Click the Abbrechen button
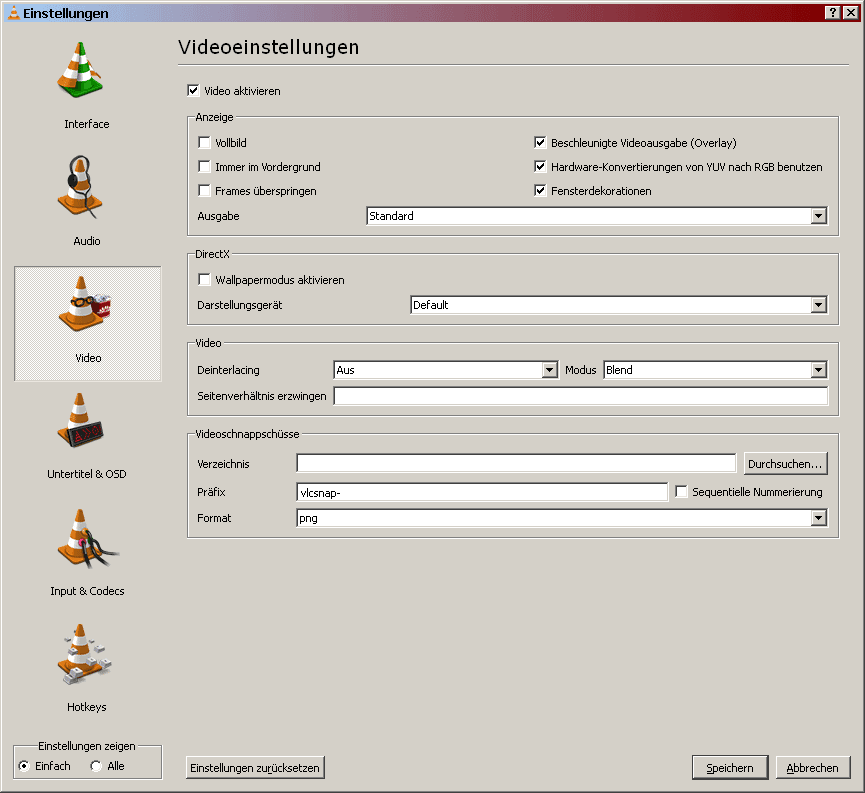 [x=813, y=768]
